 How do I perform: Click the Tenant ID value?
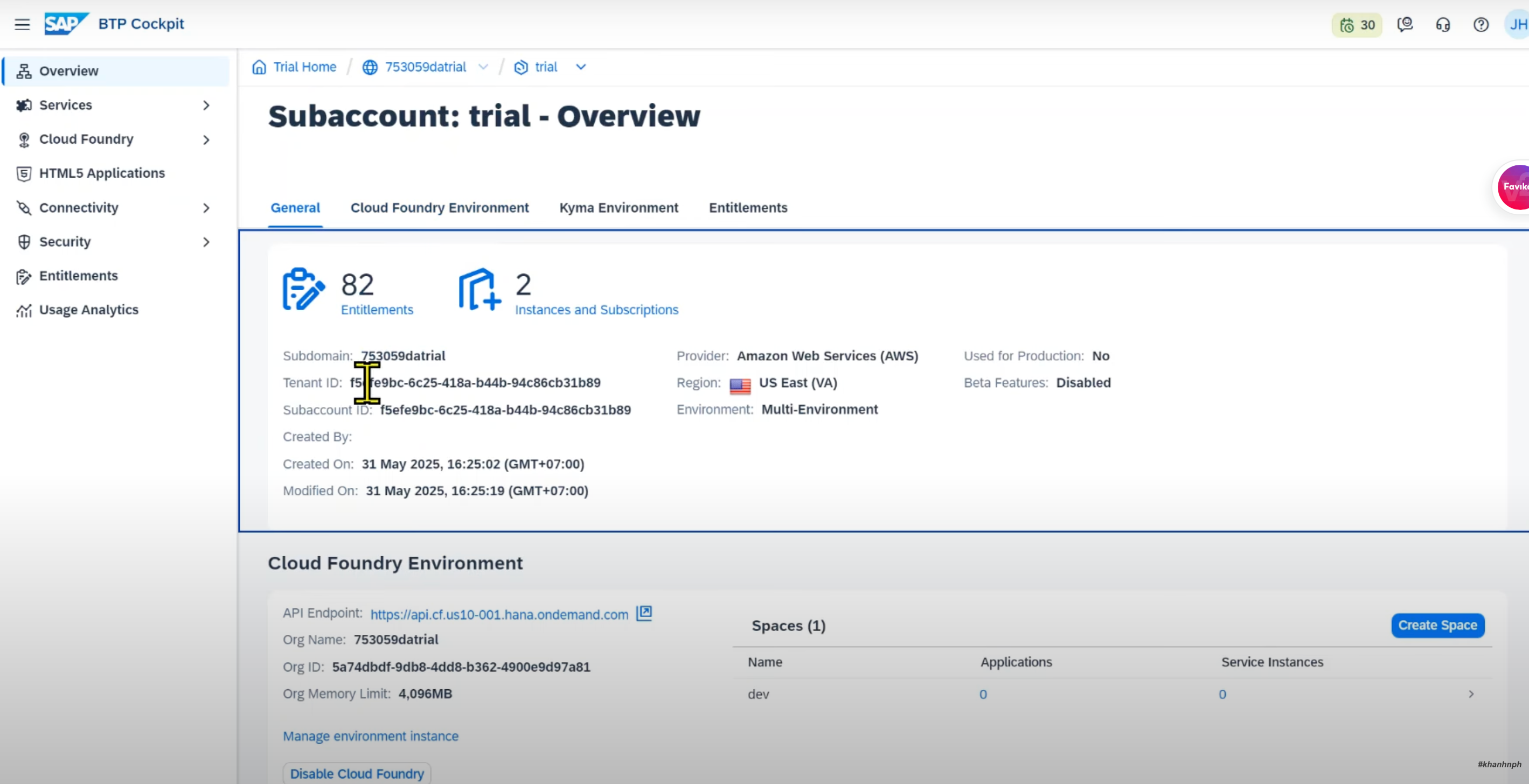click(x=475, y=383)
